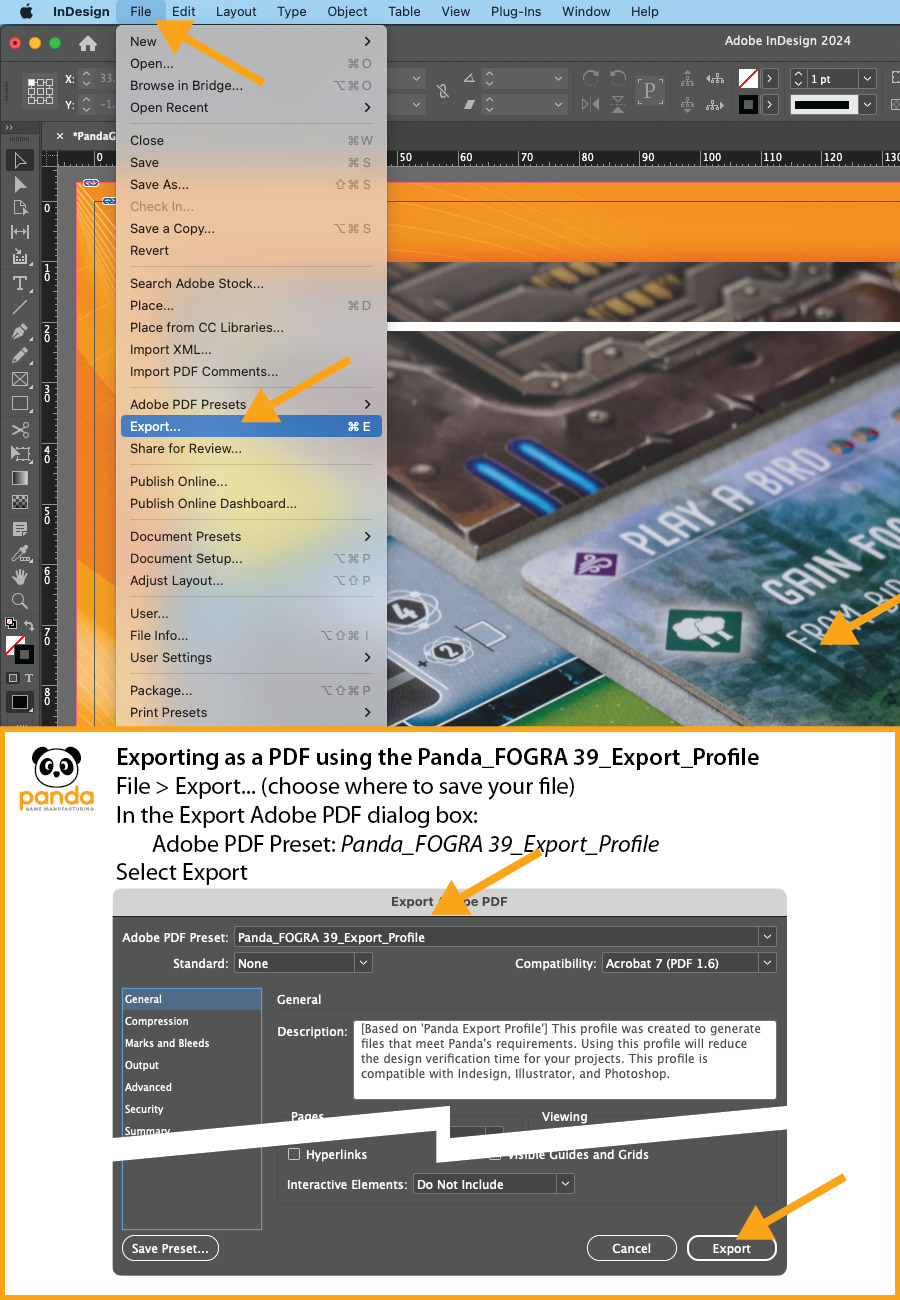The width and height of the screenshot is (900, 1300).
Task: Click the 1 pt stroke weight field
Action: (830, 78)
